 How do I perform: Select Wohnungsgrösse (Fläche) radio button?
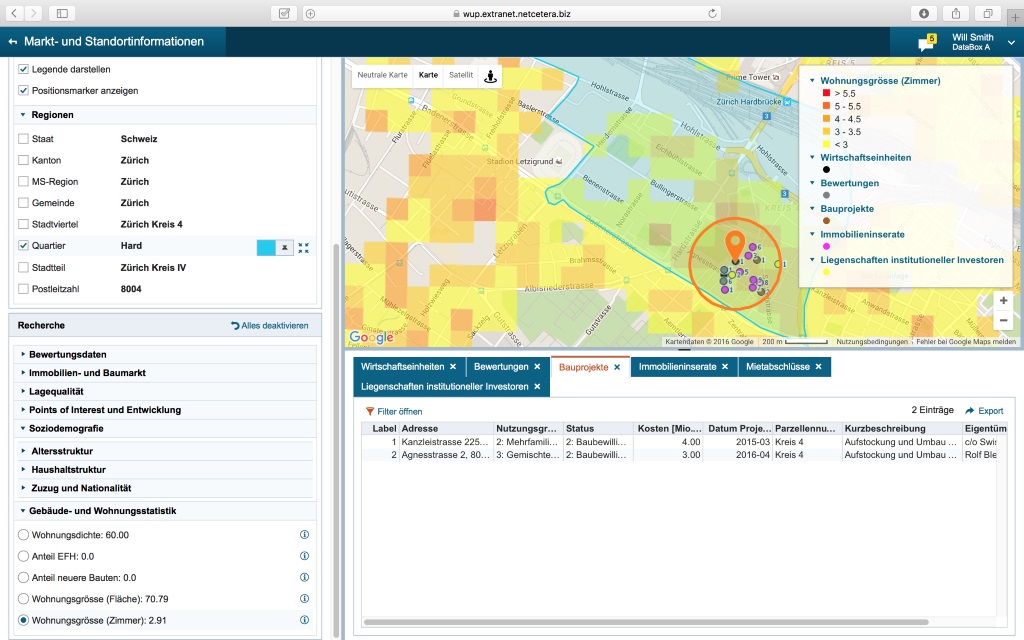(x=24, y=599)
